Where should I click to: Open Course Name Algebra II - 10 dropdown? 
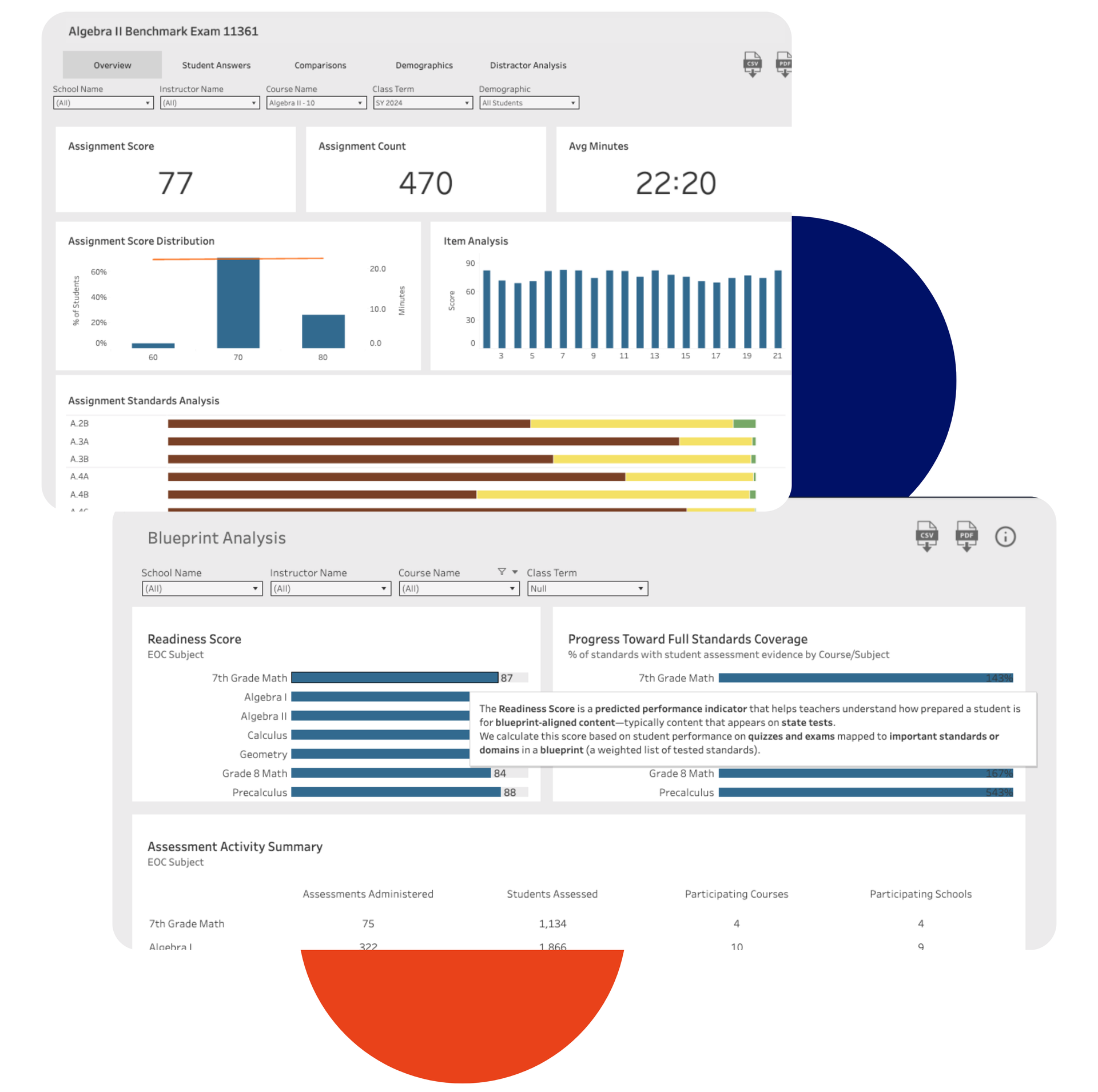[316, 103]
